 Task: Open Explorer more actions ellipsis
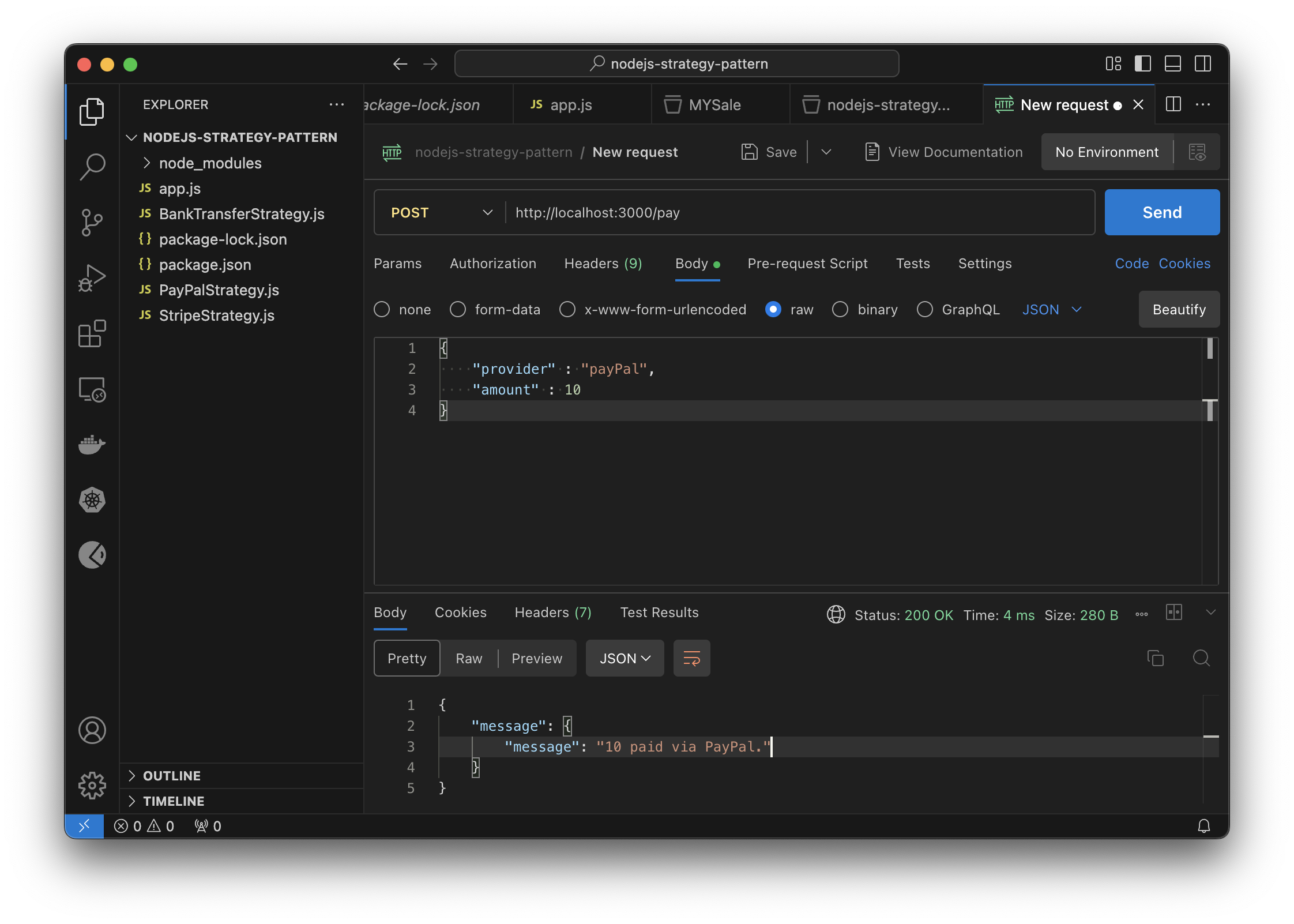337,104
